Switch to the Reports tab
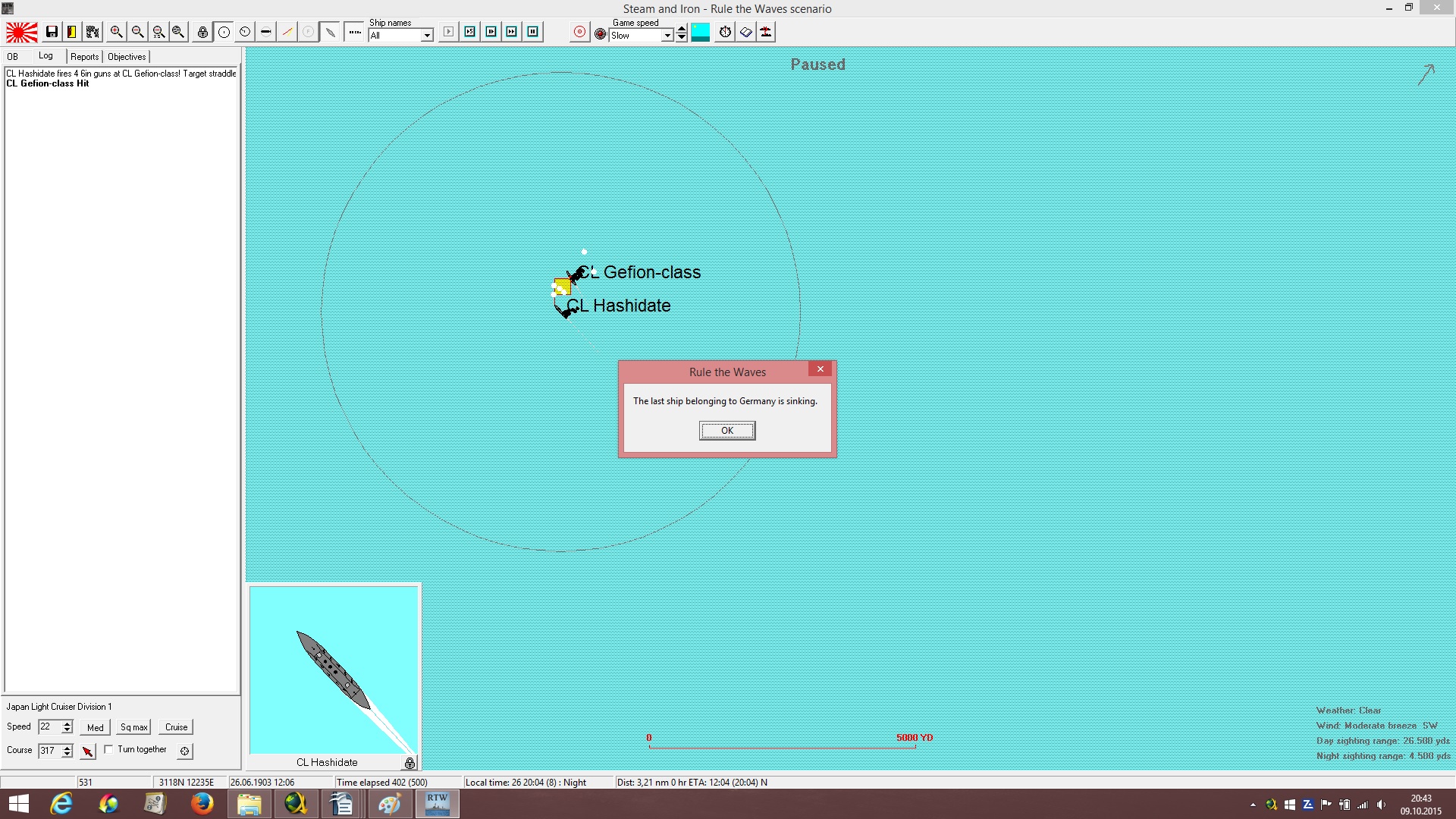 pos(85,57)
